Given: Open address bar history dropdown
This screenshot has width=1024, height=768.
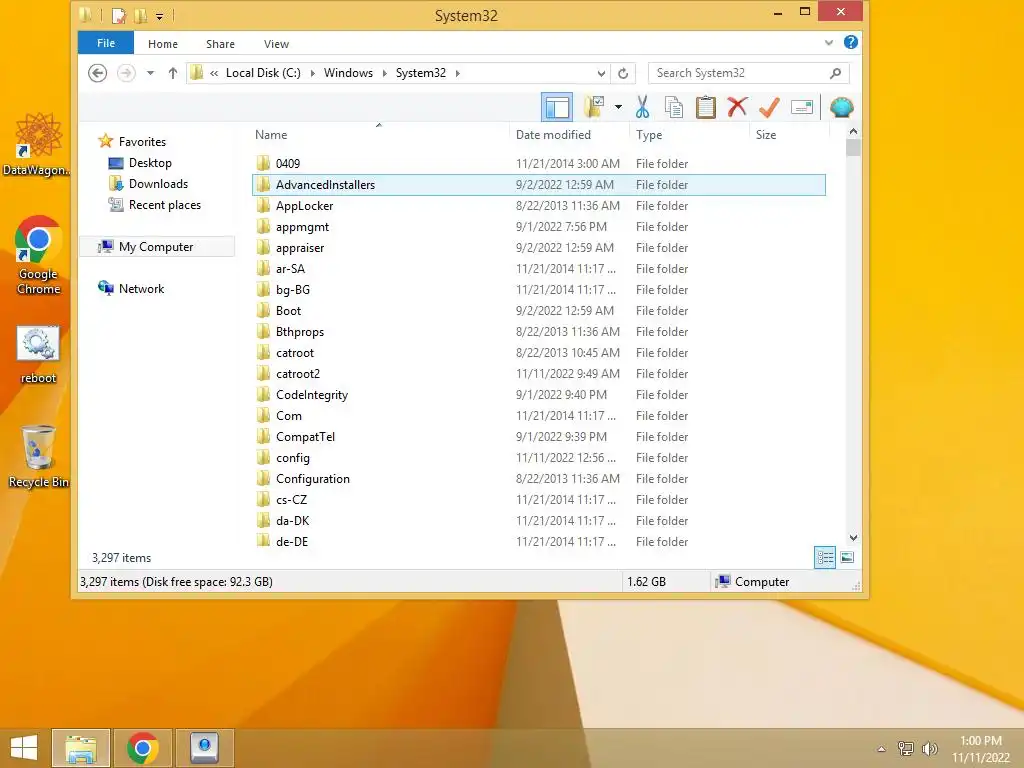Looking at the screenshot, I should tap(601, 73).
